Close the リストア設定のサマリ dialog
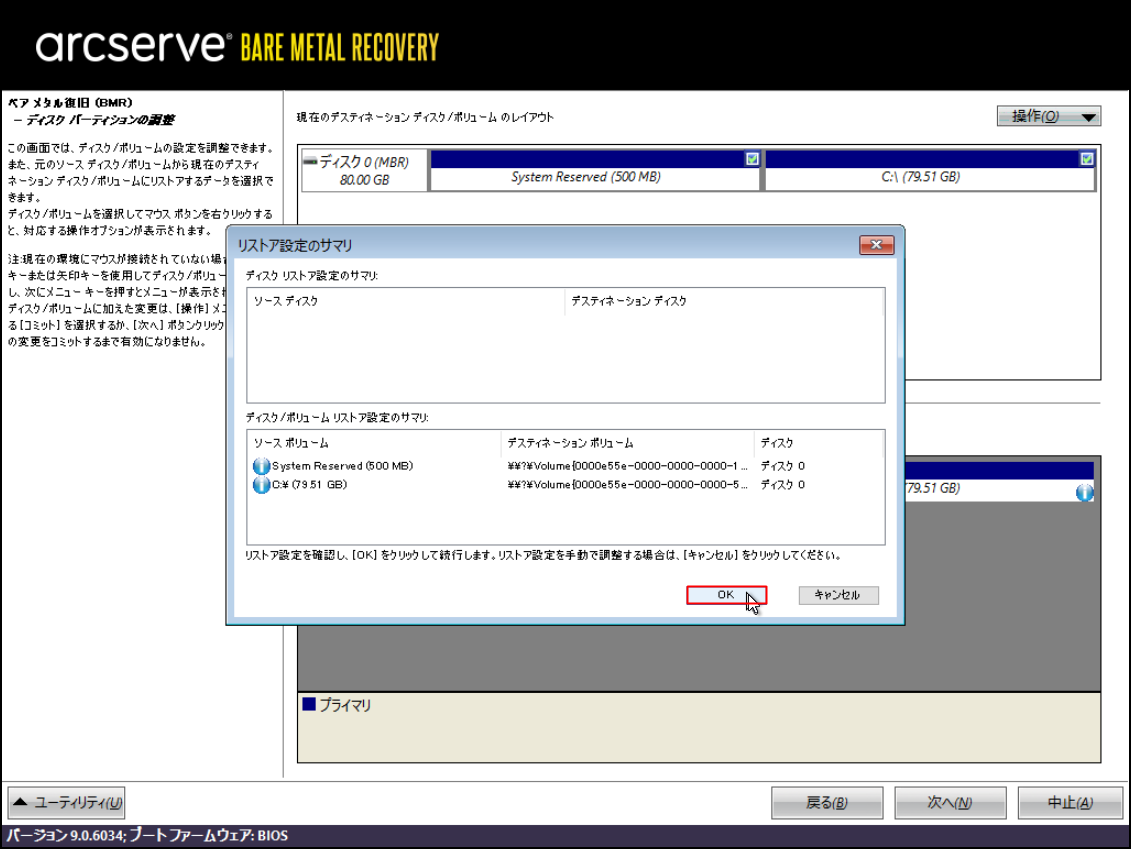This screenshot has width=1131, height=849. 876,245
